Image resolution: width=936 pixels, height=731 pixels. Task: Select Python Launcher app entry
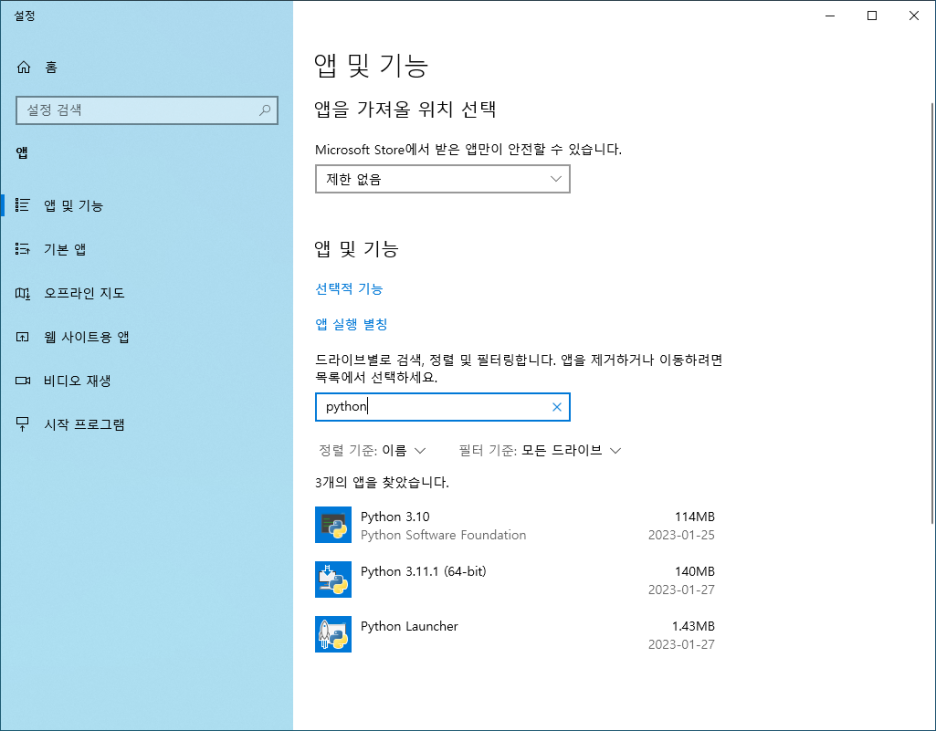(x=515, y=635)
